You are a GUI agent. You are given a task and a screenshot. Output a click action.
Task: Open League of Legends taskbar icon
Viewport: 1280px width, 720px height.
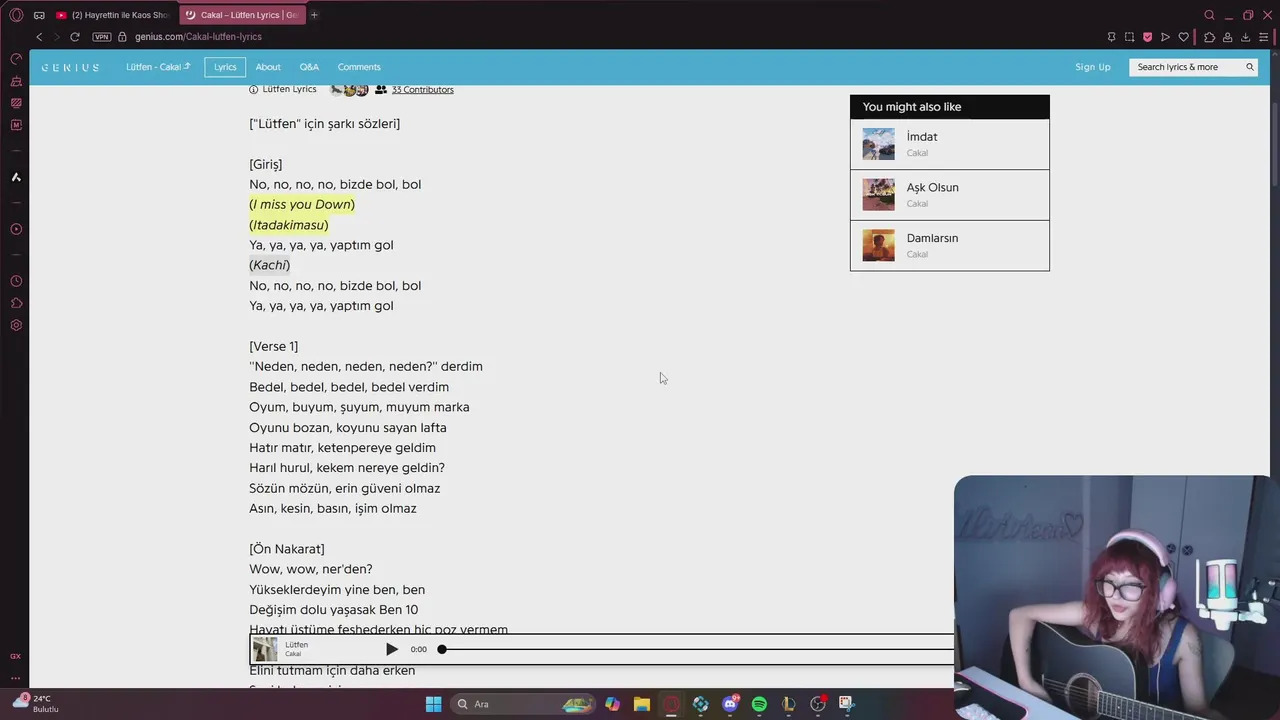(x=788, y=704)
